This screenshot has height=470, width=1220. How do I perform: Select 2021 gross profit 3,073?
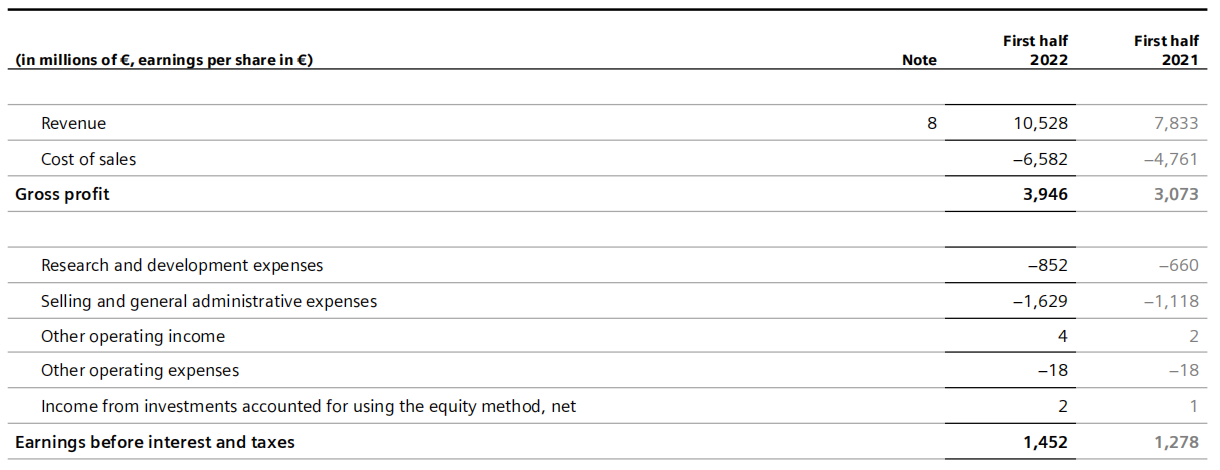[x=1175, y=194]
